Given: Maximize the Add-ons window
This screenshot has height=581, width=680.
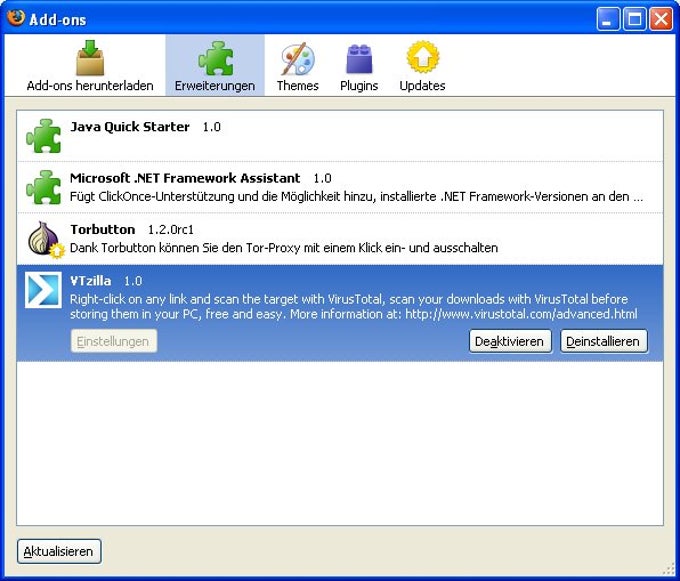Looking at the screenshot, I should point(634,19).
